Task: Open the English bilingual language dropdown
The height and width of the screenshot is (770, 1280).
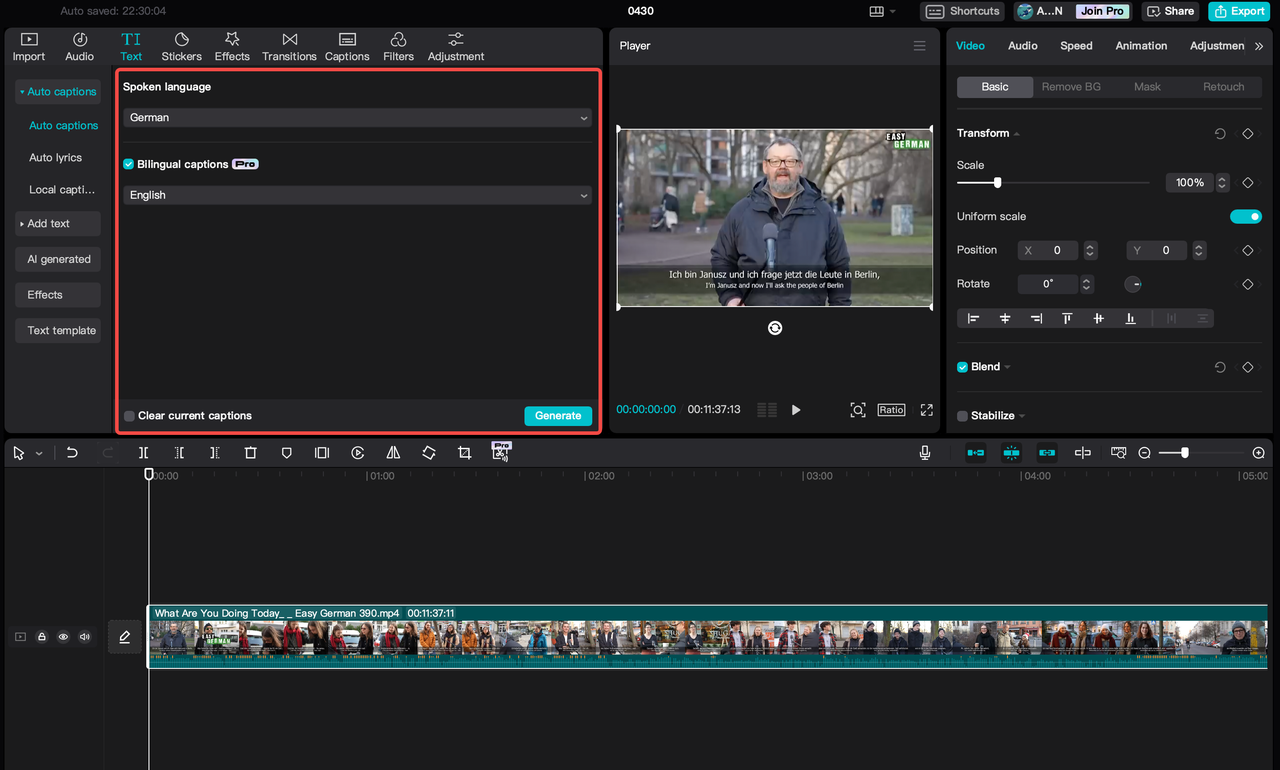Action: pos(356,194)
